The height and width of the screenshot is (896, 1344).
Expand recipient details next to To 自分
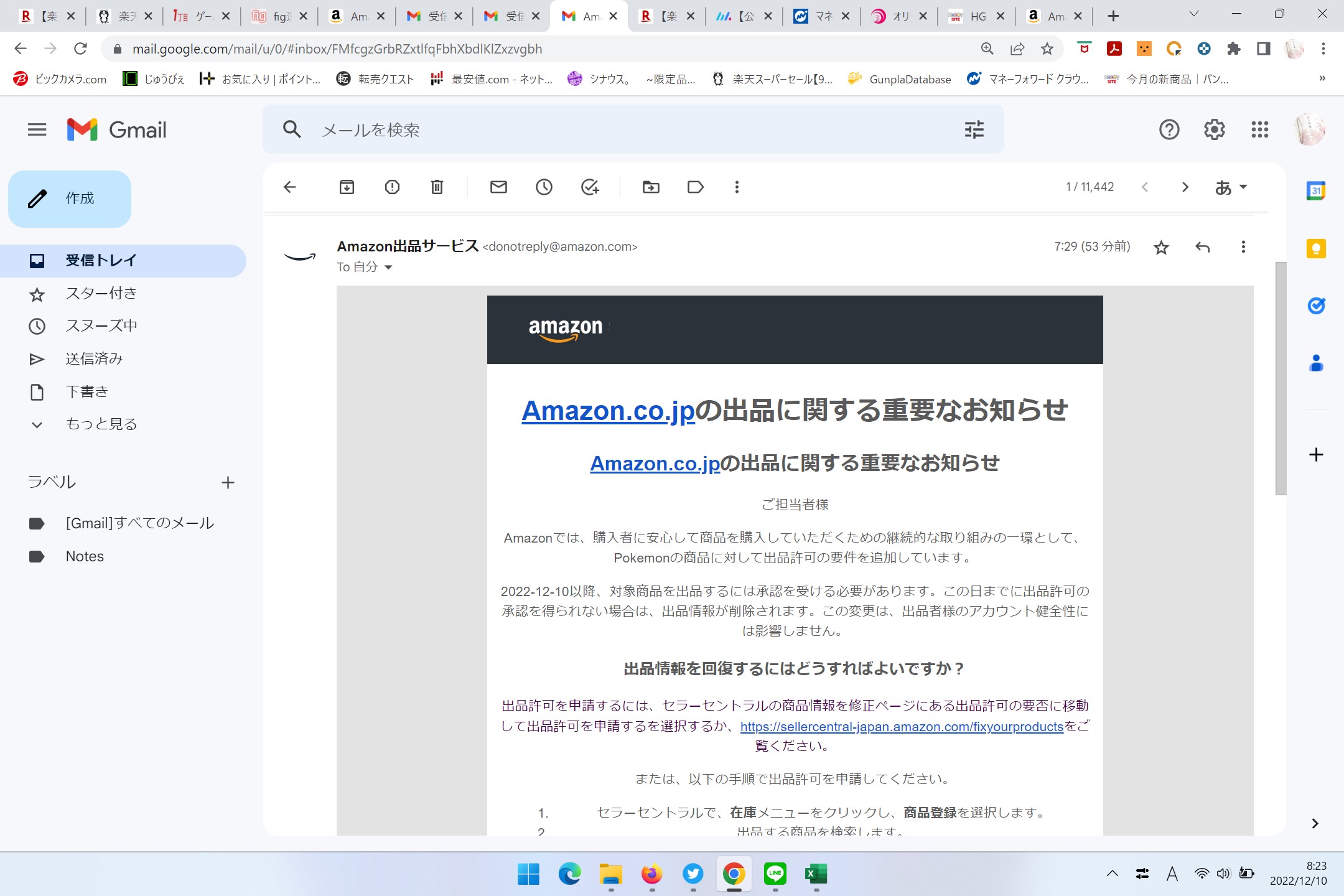tap(388, 268)
